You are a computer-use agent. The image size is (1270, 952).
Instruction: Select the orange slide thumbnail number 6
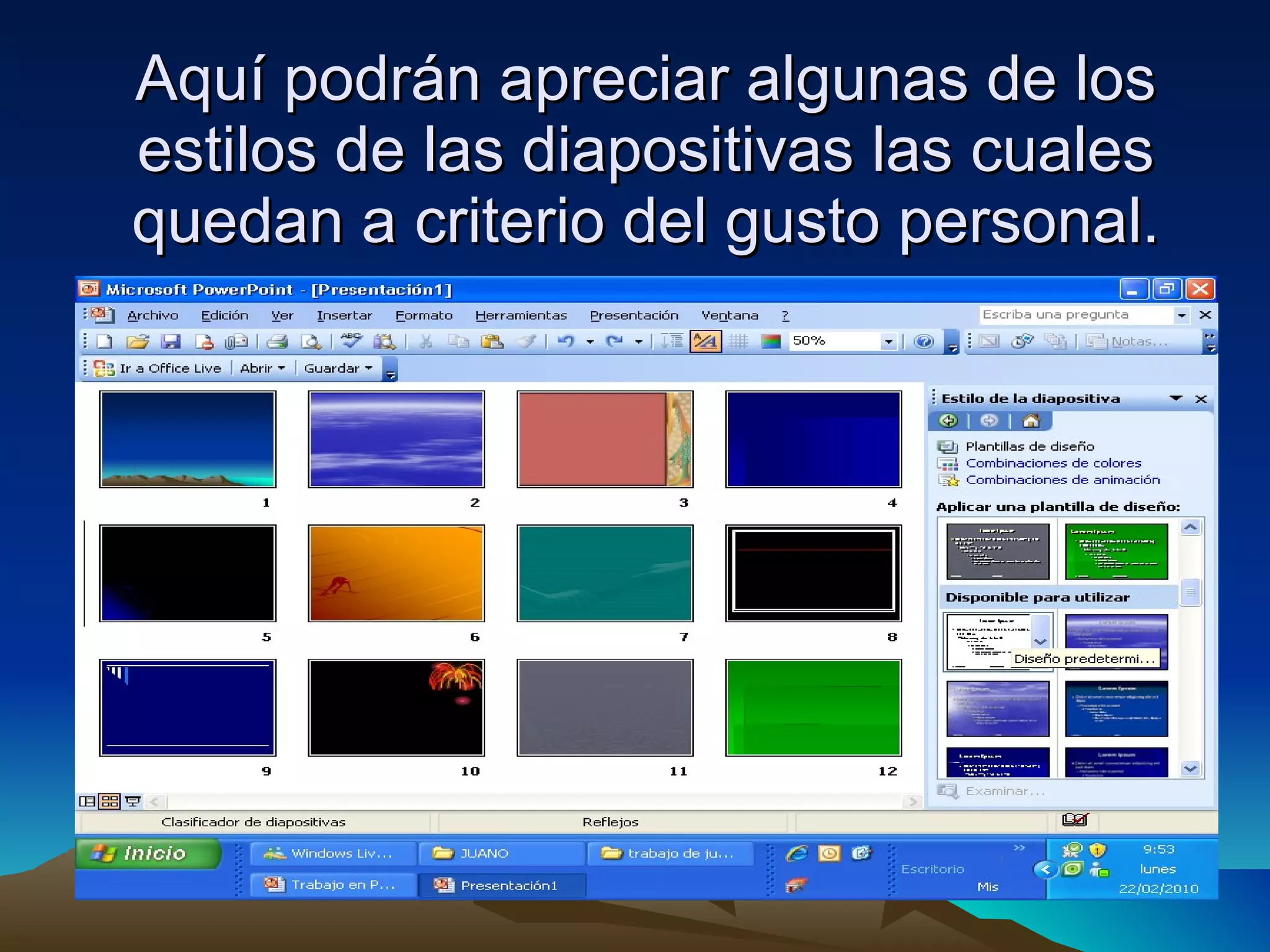coord(396,573)
